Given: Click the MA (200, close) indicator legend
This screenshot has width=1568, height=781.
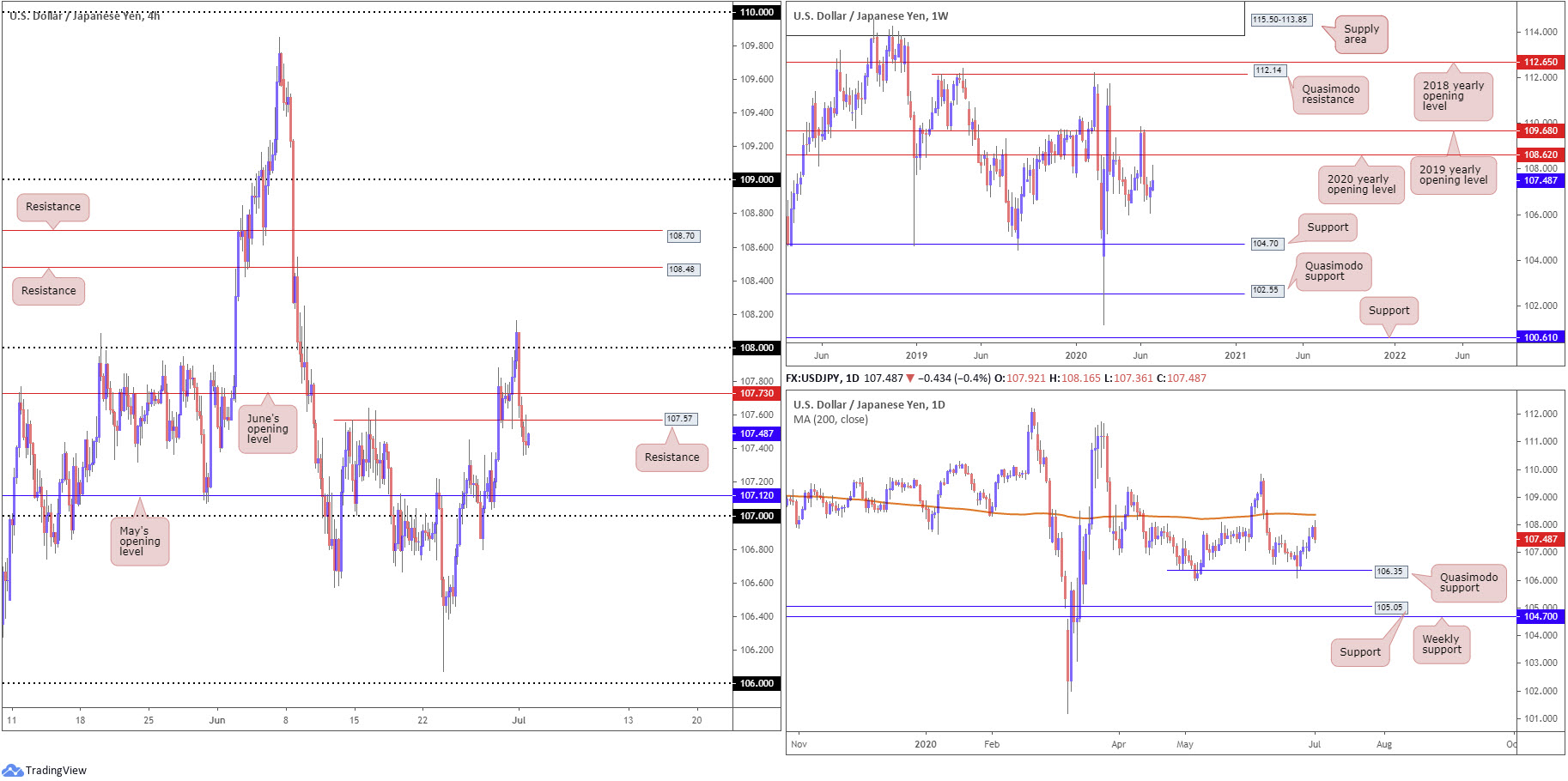Looking at the screenshot, I should tap(830, 420).
